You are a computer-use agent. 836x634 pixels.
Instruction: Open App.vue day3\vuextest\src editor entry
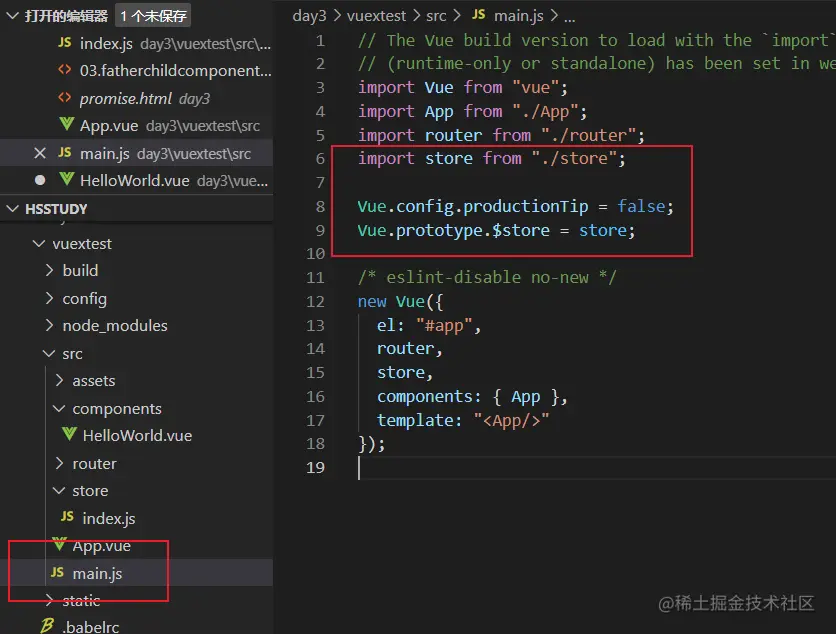[x=136, y=126]
